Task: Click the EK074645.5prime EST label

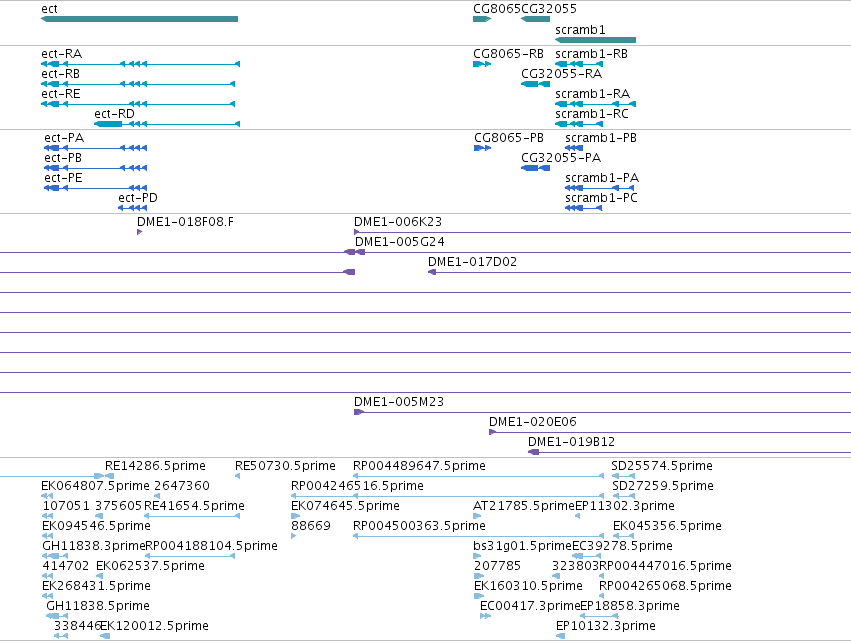Action: [345, 506]
